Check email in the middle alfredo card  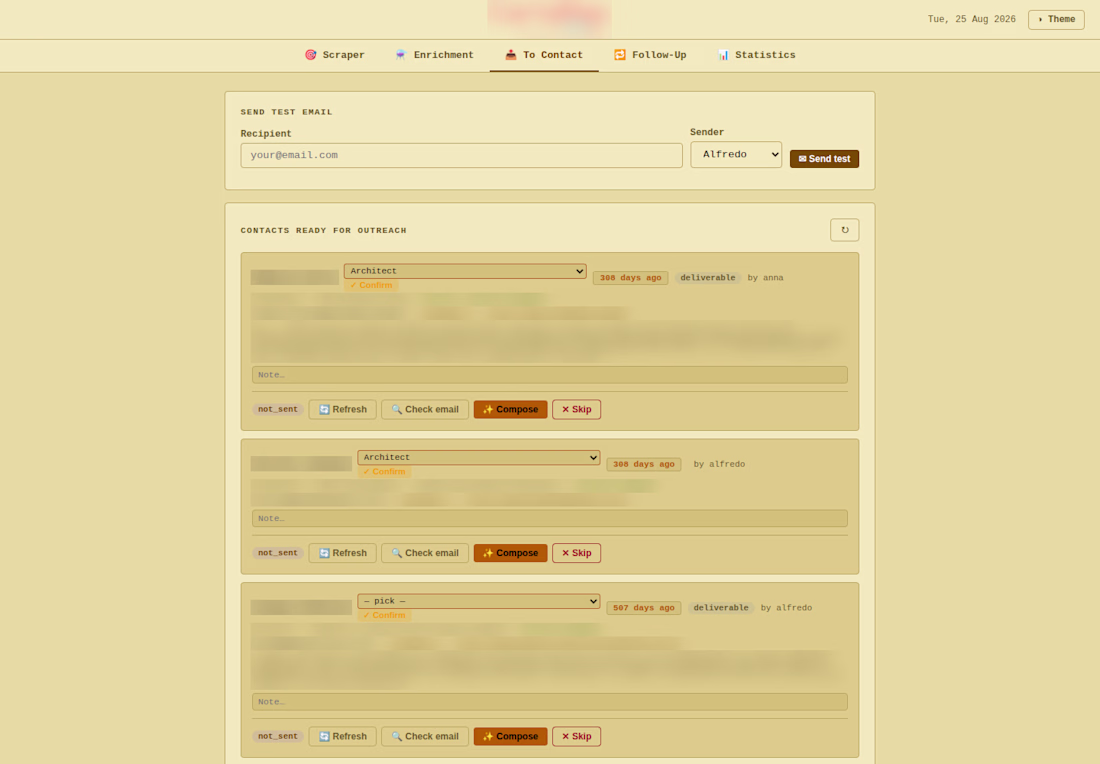pyautogui.click(x=424, y=553)
